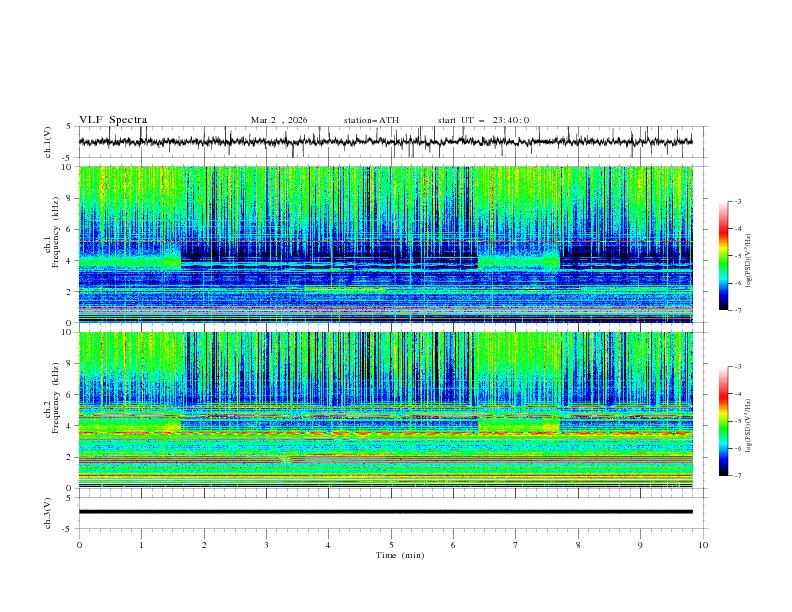Click the "Time (min)" axis label
The width and height of the screenshot is (792, 612).
(400, 555)
